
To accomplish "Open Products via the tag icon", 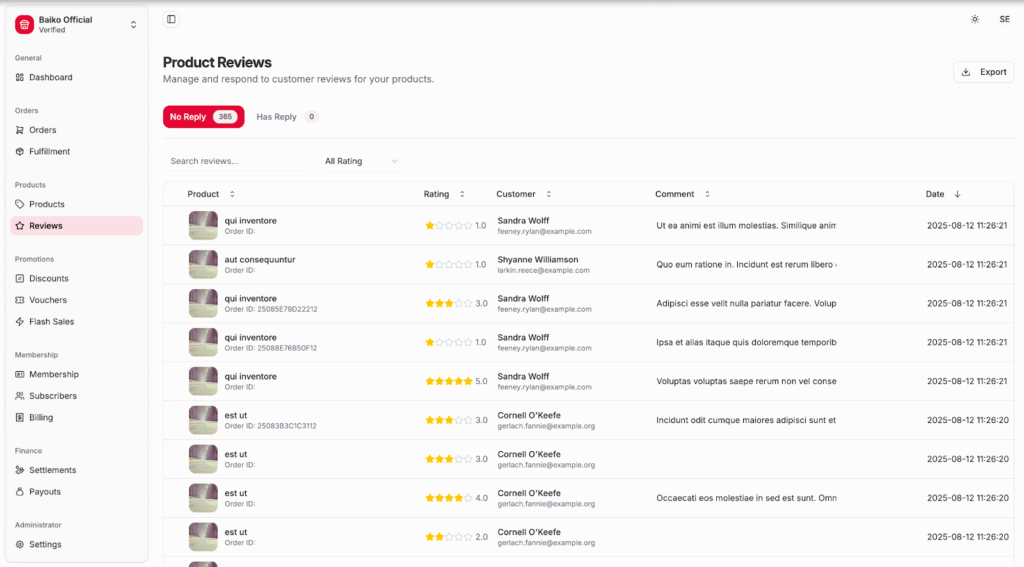I will (20, 204).
